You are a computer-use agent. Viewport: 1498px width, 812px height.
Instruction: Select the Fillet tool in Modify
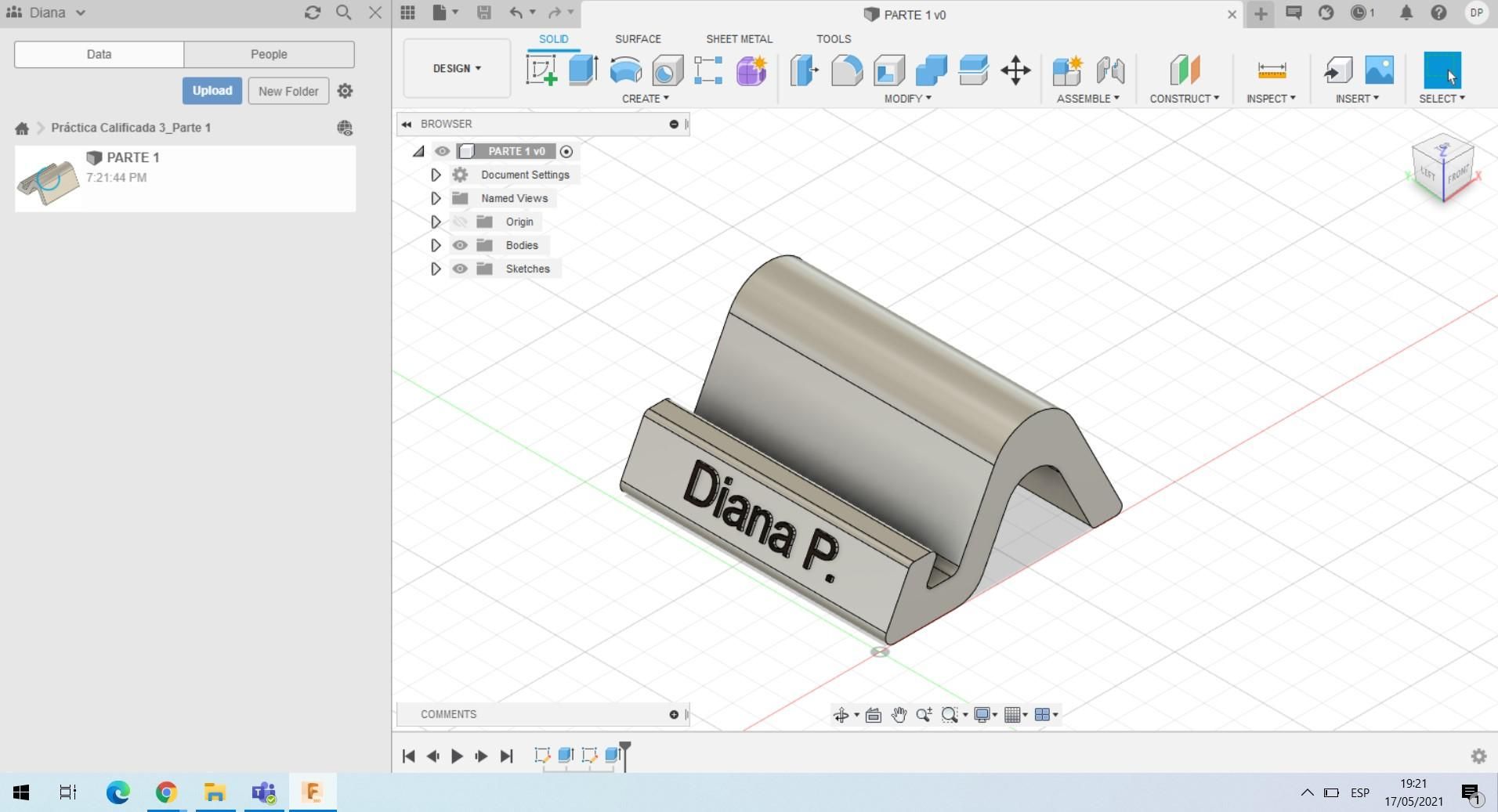point(847,70)
